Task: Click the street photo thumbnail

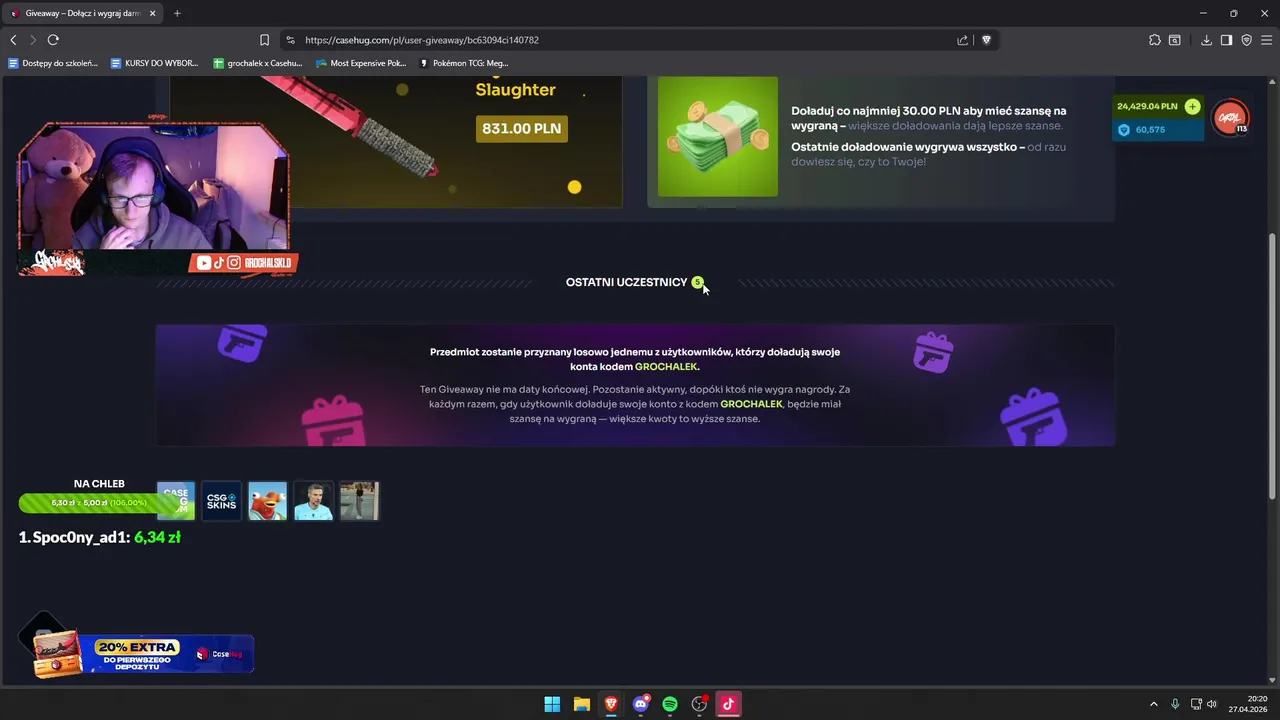Action: coord(360,501)
